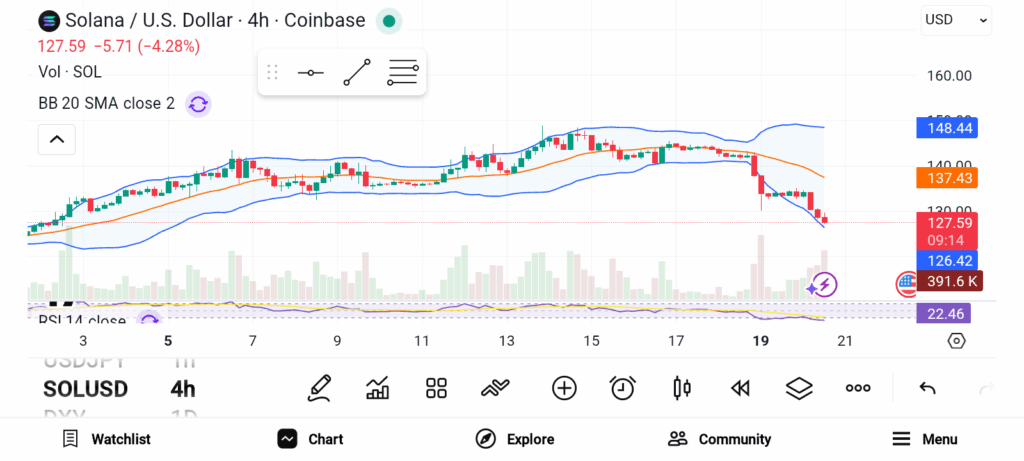Collapse the indicator legend chevron
This screenshot has height=461, width=1024.
[56, 139]
